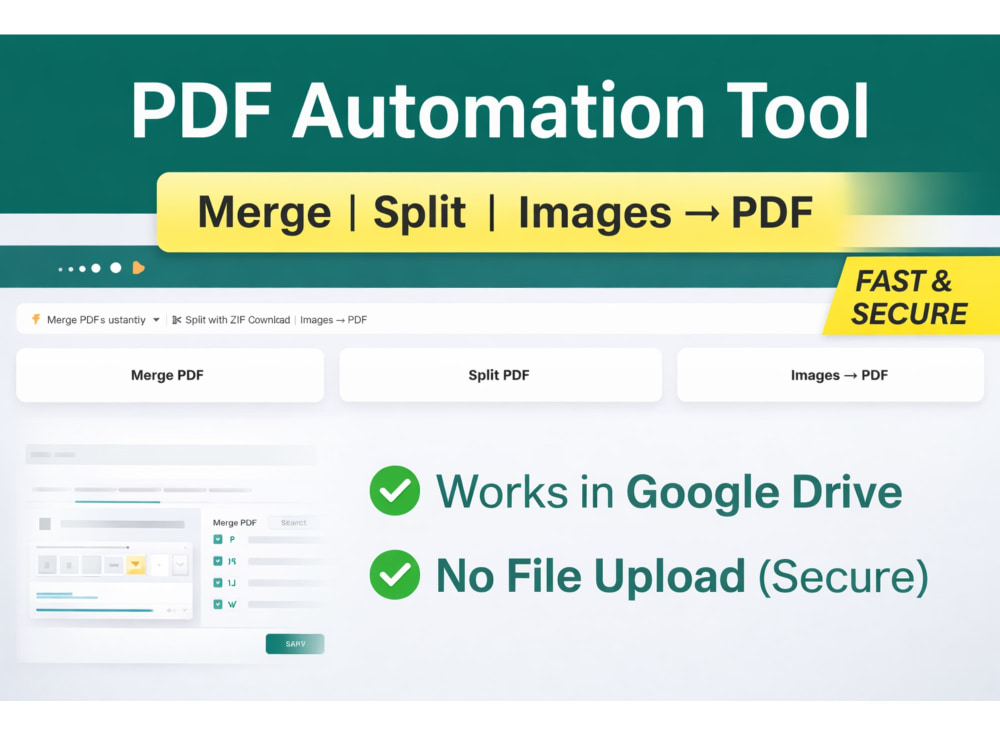Click the first gray thumbnail in mockup row
This screenshot has height=750, width=1000.
47,564
